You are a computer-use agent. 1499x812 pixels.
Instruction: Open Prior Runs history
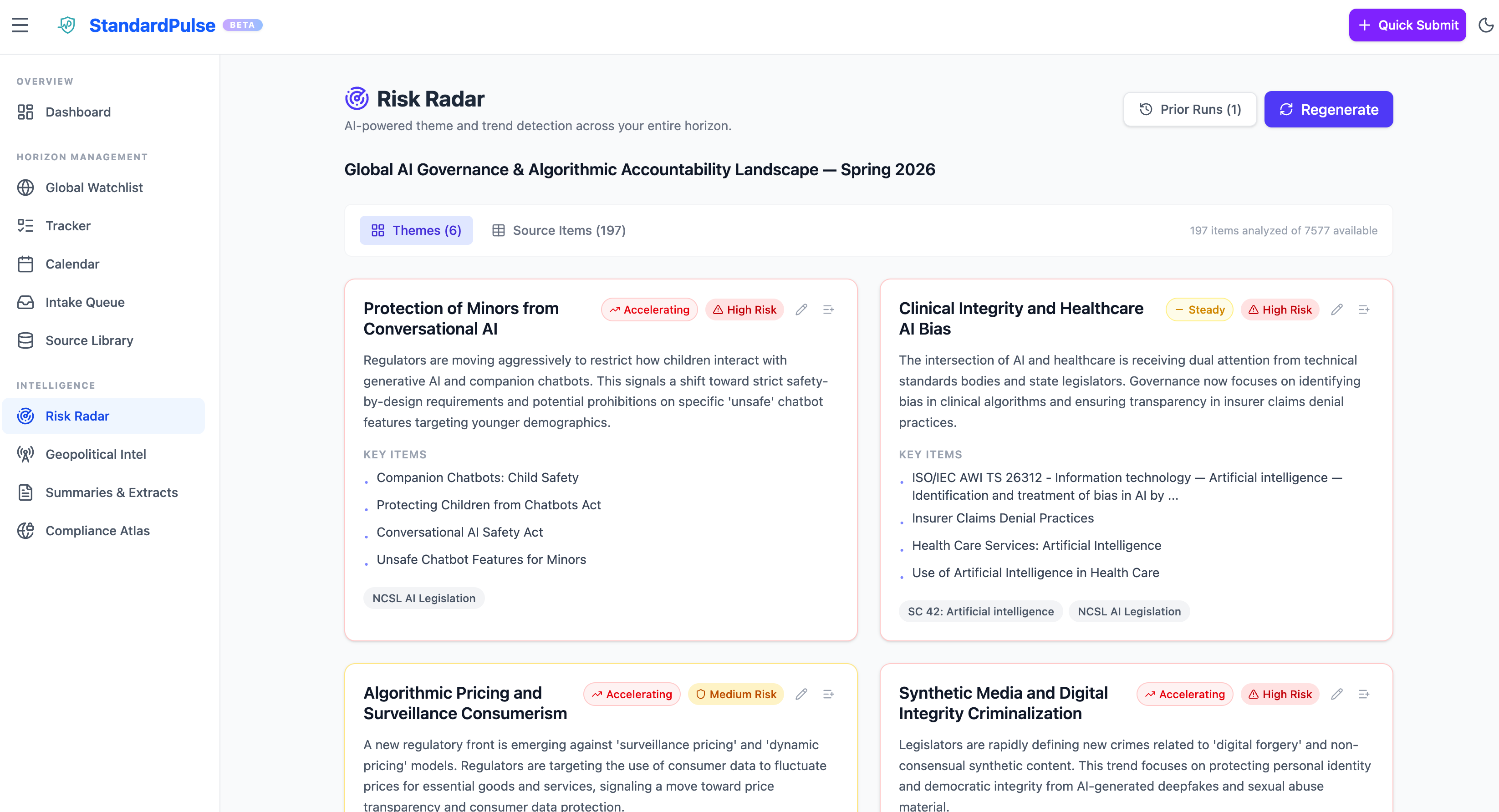[1190, 109]
